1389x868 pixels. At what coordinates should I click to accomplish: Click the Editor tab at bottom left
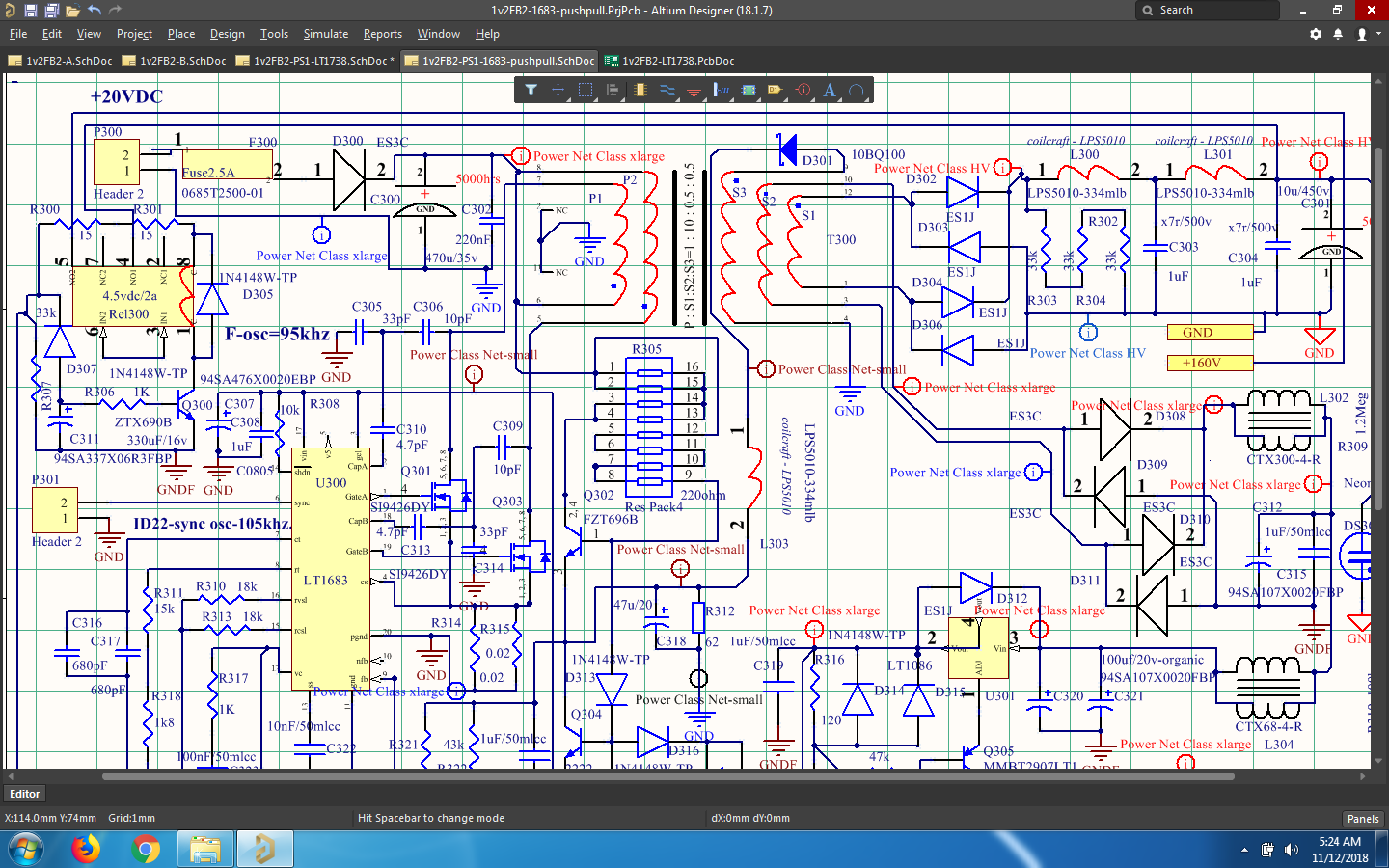pos(25,794)
